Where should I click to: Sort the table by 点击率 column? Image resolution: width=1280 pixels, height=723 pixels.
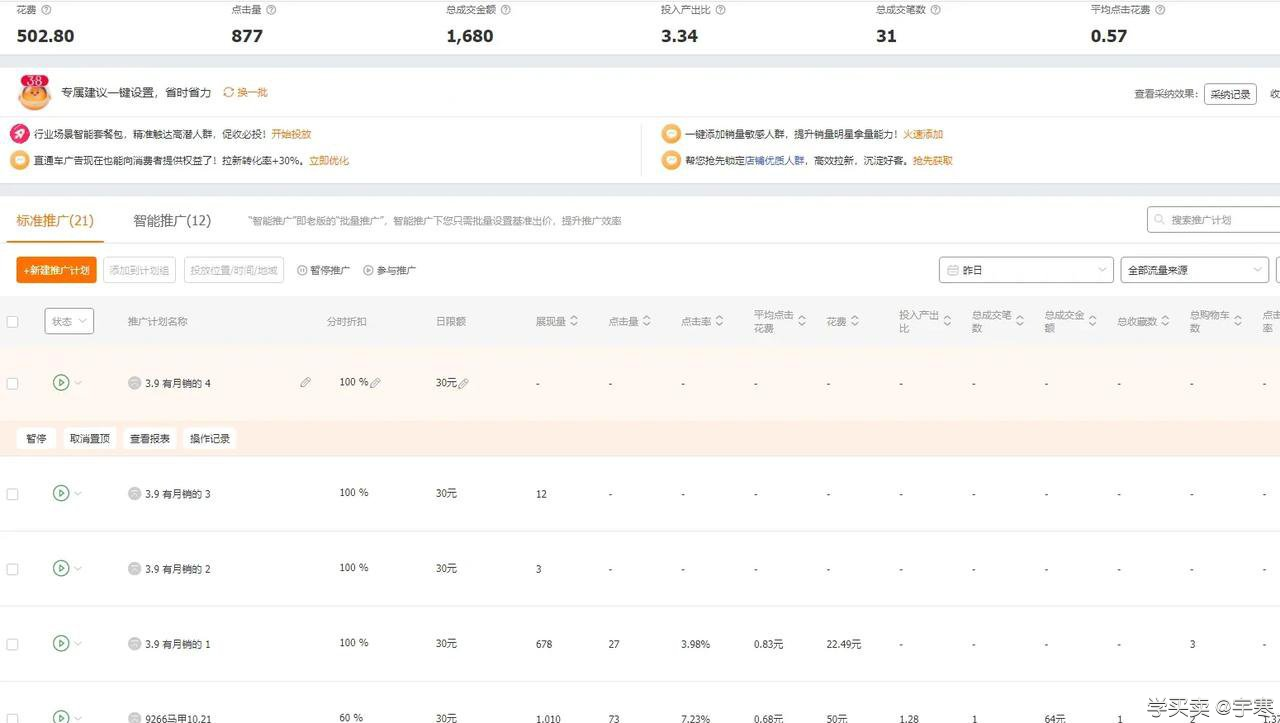pyautogui.click(x=720, y=321)
